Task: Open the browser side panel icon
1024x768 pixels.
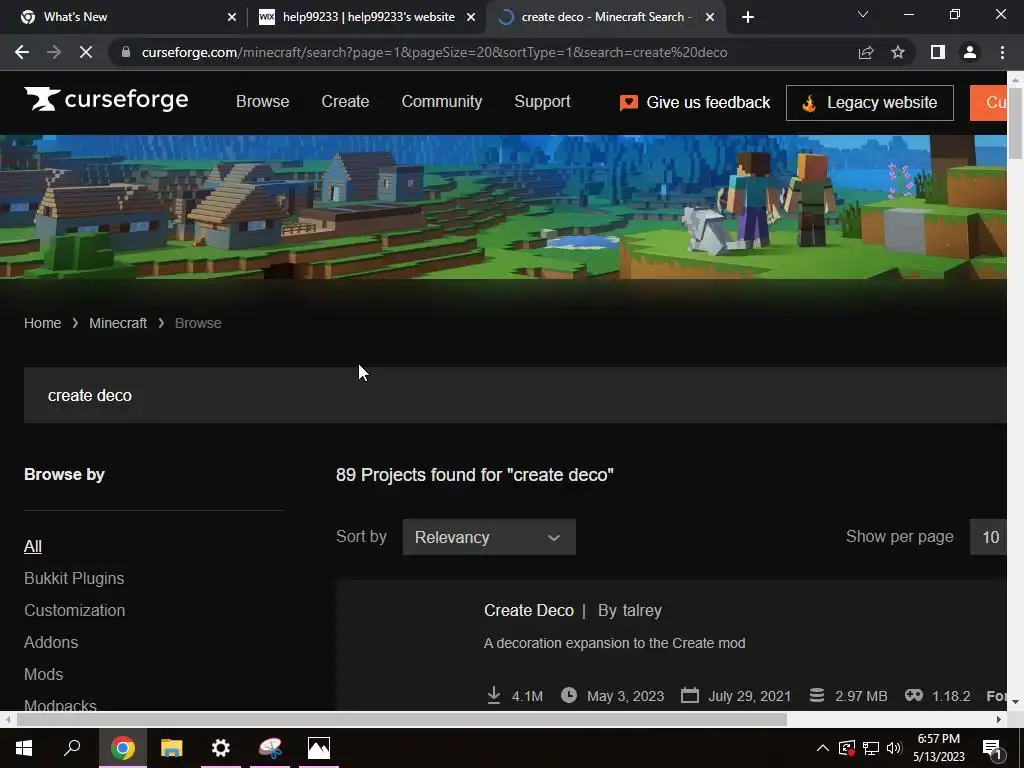Action: click(x=938, y=52)
